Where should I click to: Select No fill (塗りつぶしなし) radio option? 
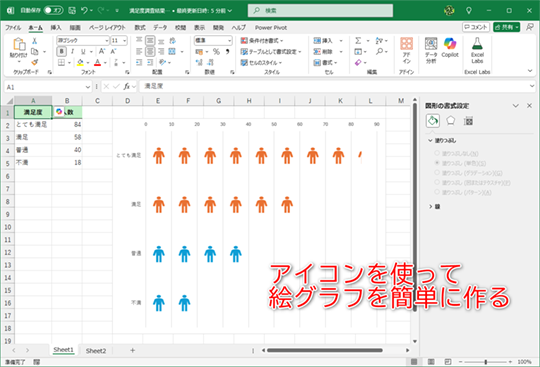(x=437, y=153)
